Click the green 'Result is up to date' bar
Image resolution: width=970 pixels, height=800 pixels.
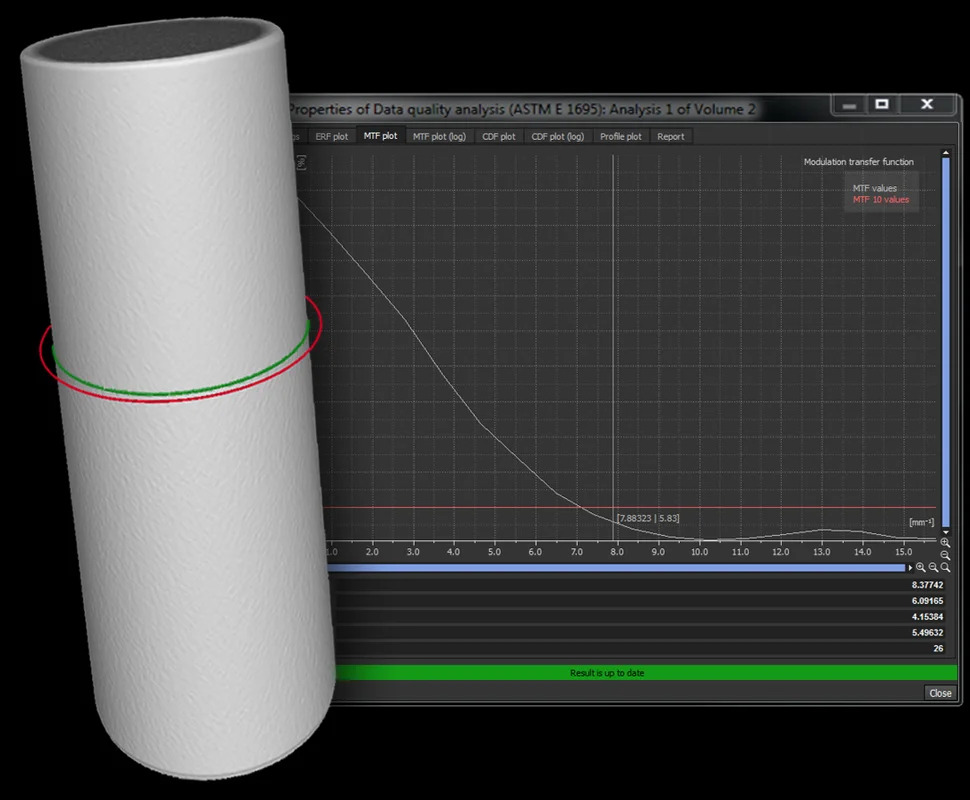[646, 673]
